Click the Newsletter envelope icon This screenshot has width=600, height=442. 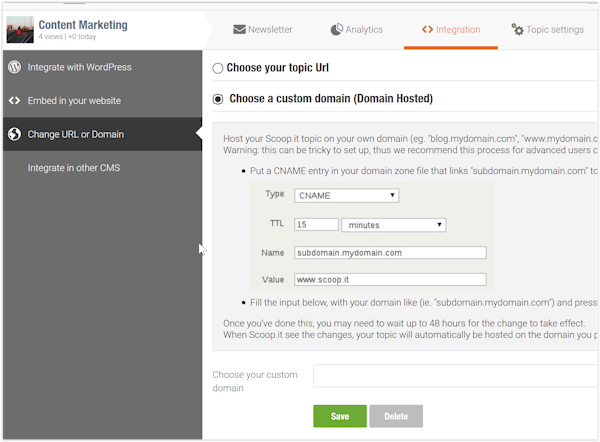(239, 29)
